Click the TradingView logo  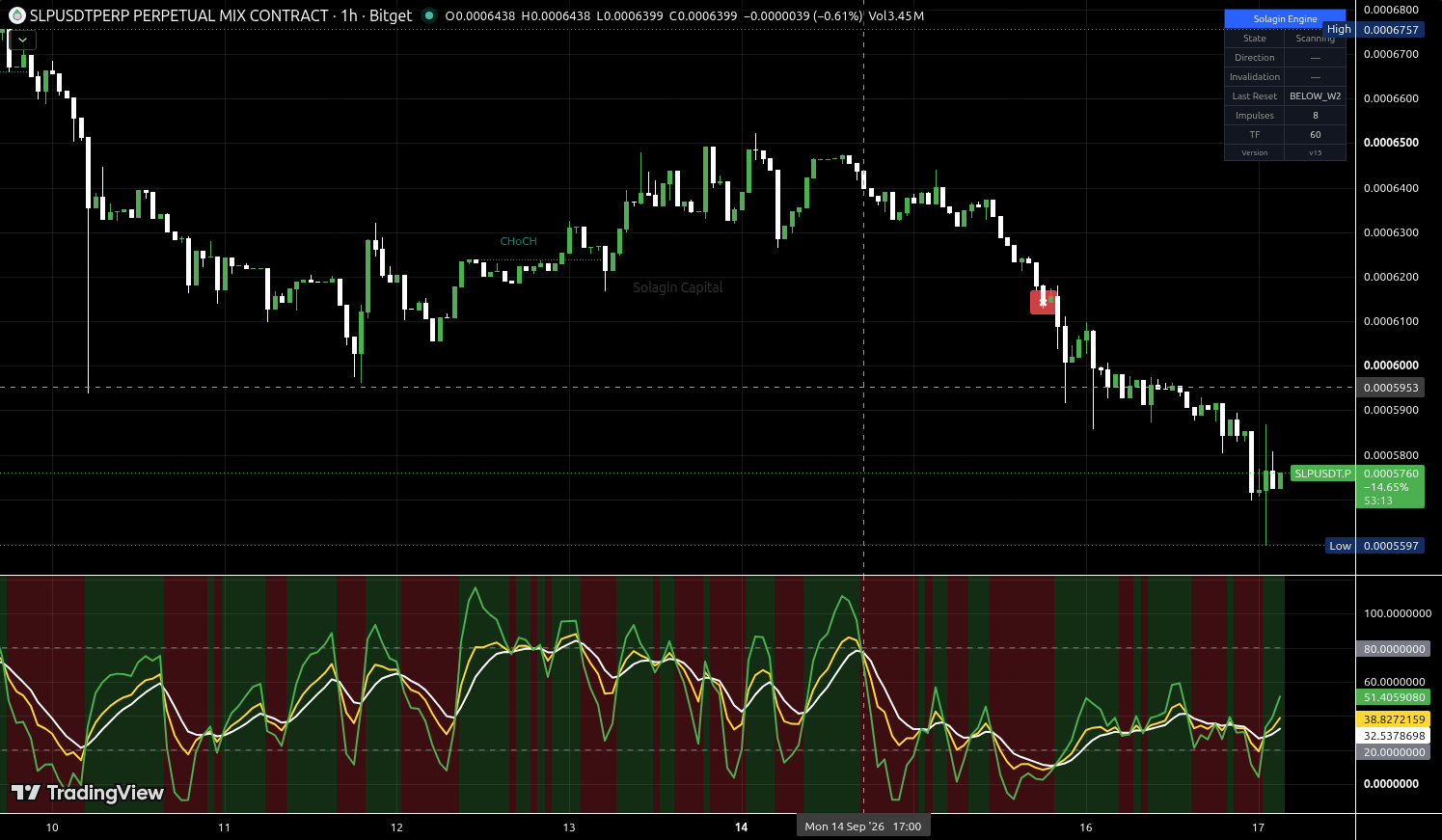coord(87,793)
